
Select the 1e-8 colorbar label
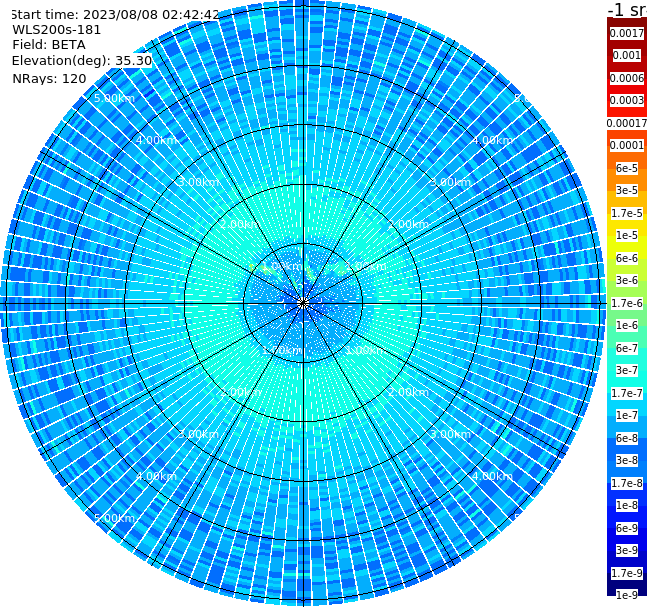coord(627,505)
